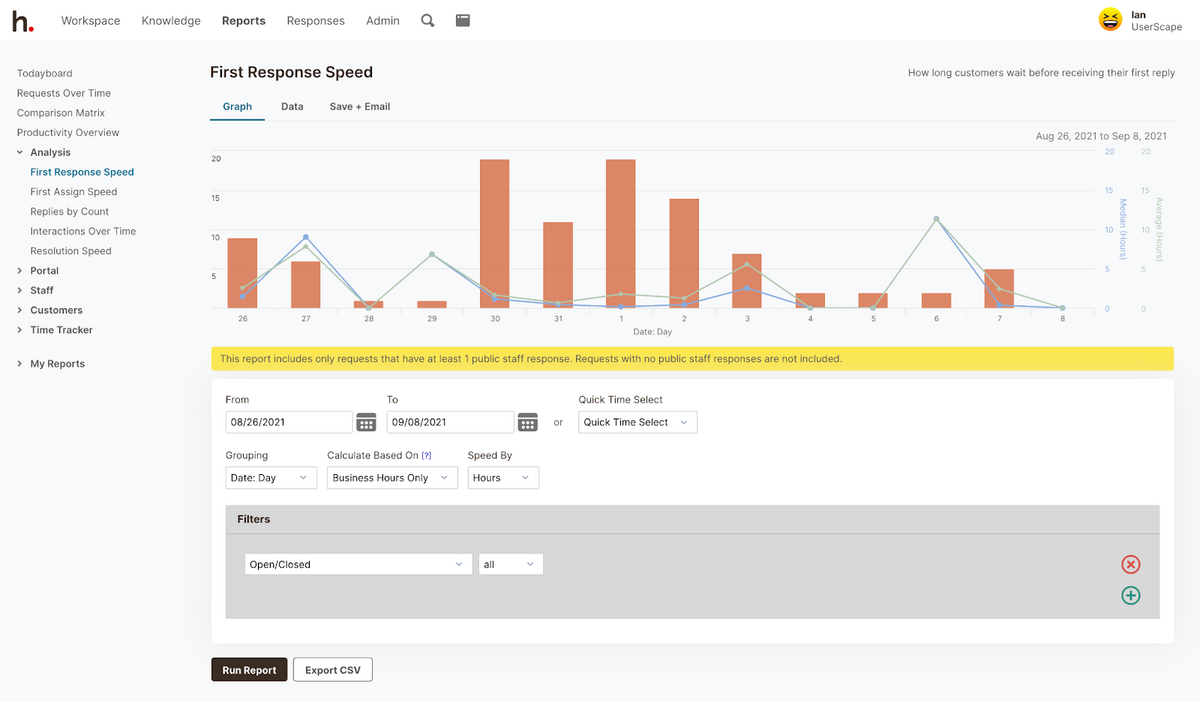
Task: Open the Save + Email tab
Action: (x=360, y=106)
